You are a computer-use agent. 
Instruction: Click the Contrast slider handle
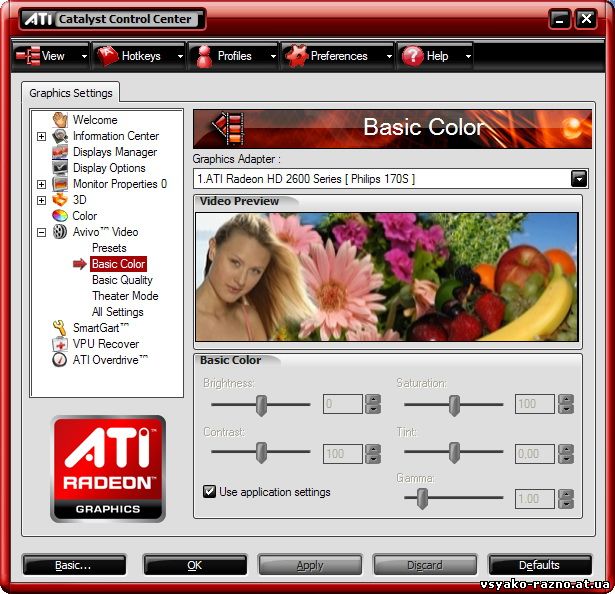pos(261,452)
